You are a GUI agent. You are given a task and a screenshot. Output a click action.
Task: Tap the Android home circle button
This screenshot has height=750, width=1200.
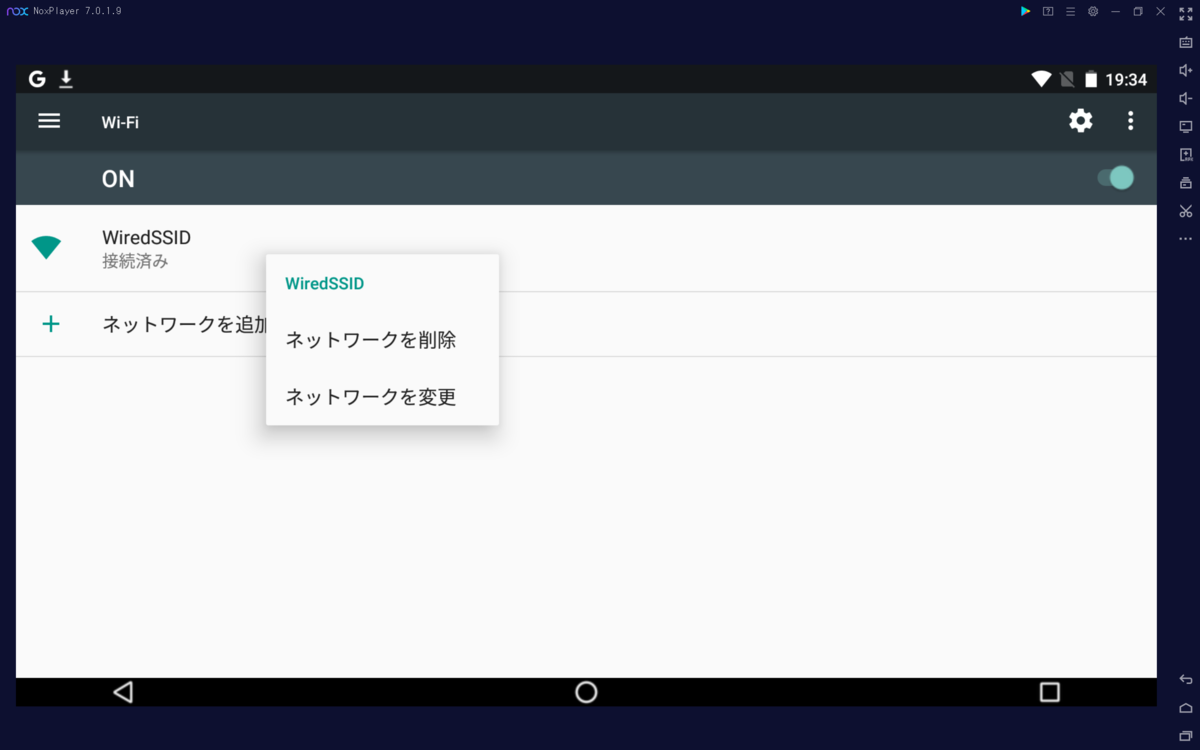tap(586, 692)
